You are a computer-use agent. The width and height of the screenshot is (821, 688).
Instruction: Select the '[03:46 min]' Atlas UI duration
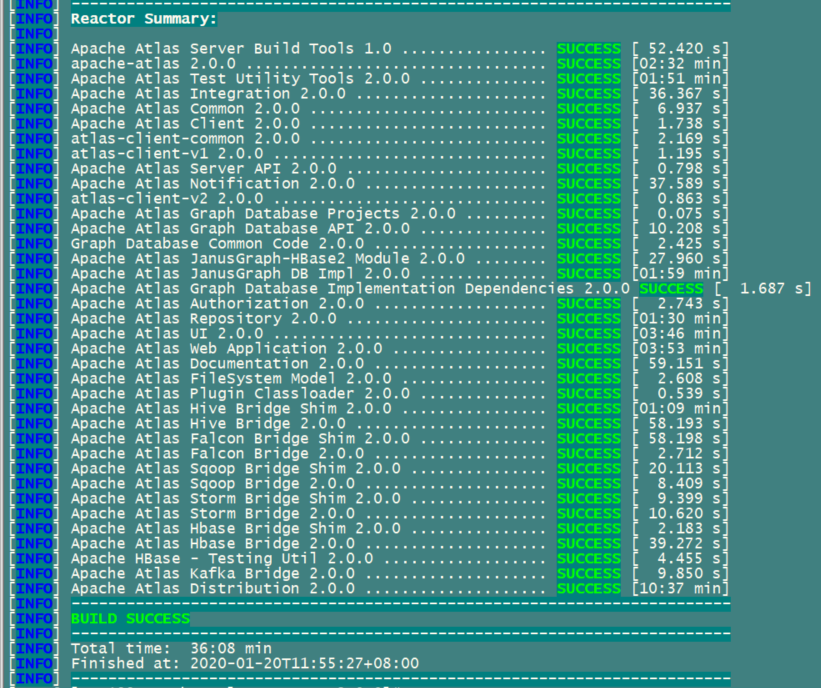point(680,334)
